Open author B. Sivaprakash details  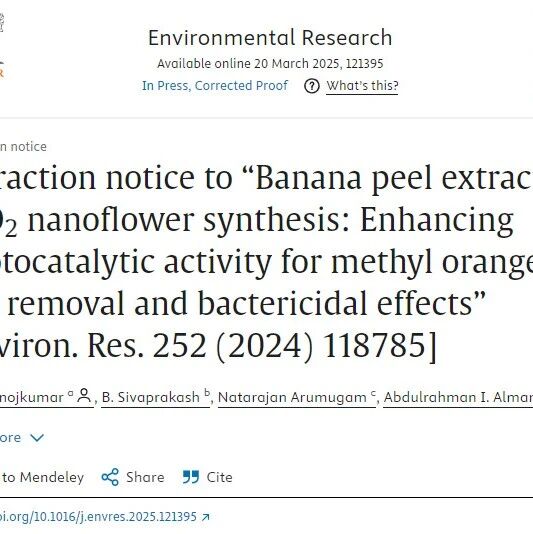[156, 397]
